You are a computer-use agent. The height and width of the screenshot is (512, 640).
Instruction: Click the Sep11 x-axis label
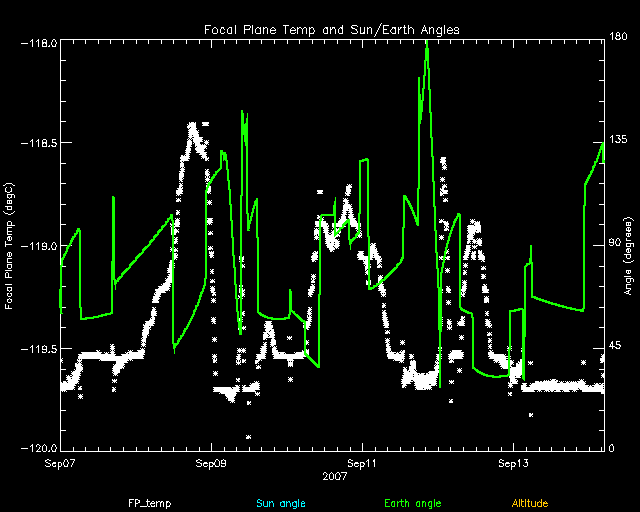coord(362,463)
